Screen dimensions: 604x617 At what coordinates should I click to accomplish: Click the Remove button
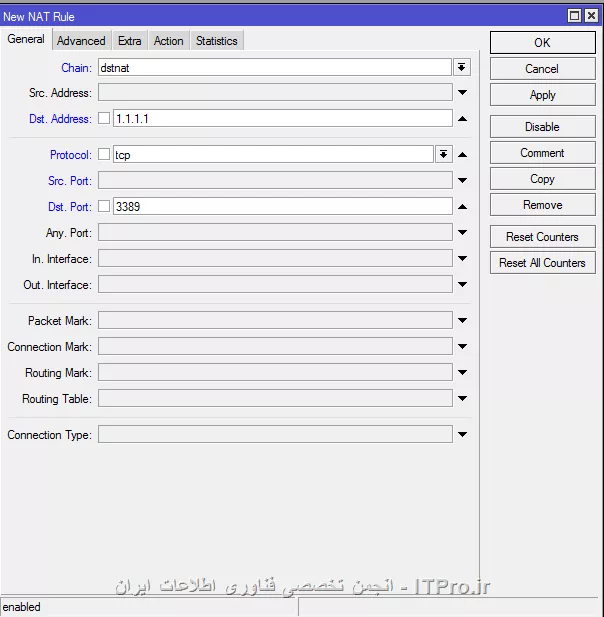click(542, 205)
